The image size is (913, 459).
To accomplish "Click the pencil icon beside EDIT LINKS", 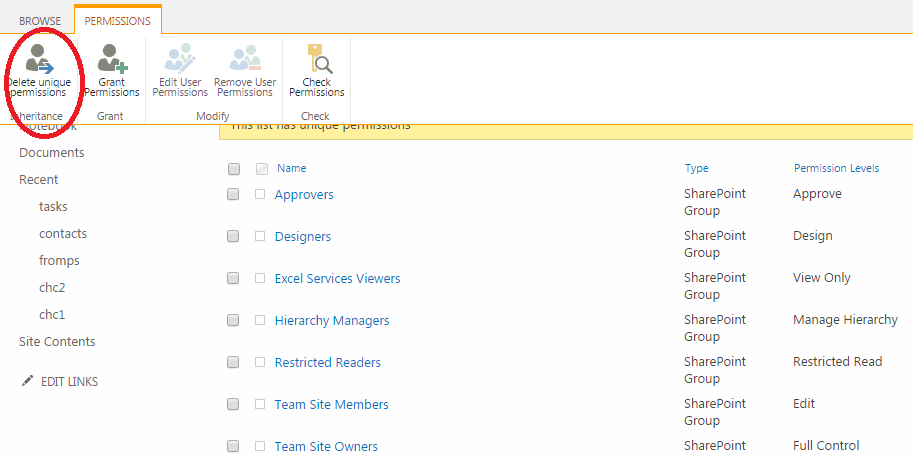I will click(27, 381).
